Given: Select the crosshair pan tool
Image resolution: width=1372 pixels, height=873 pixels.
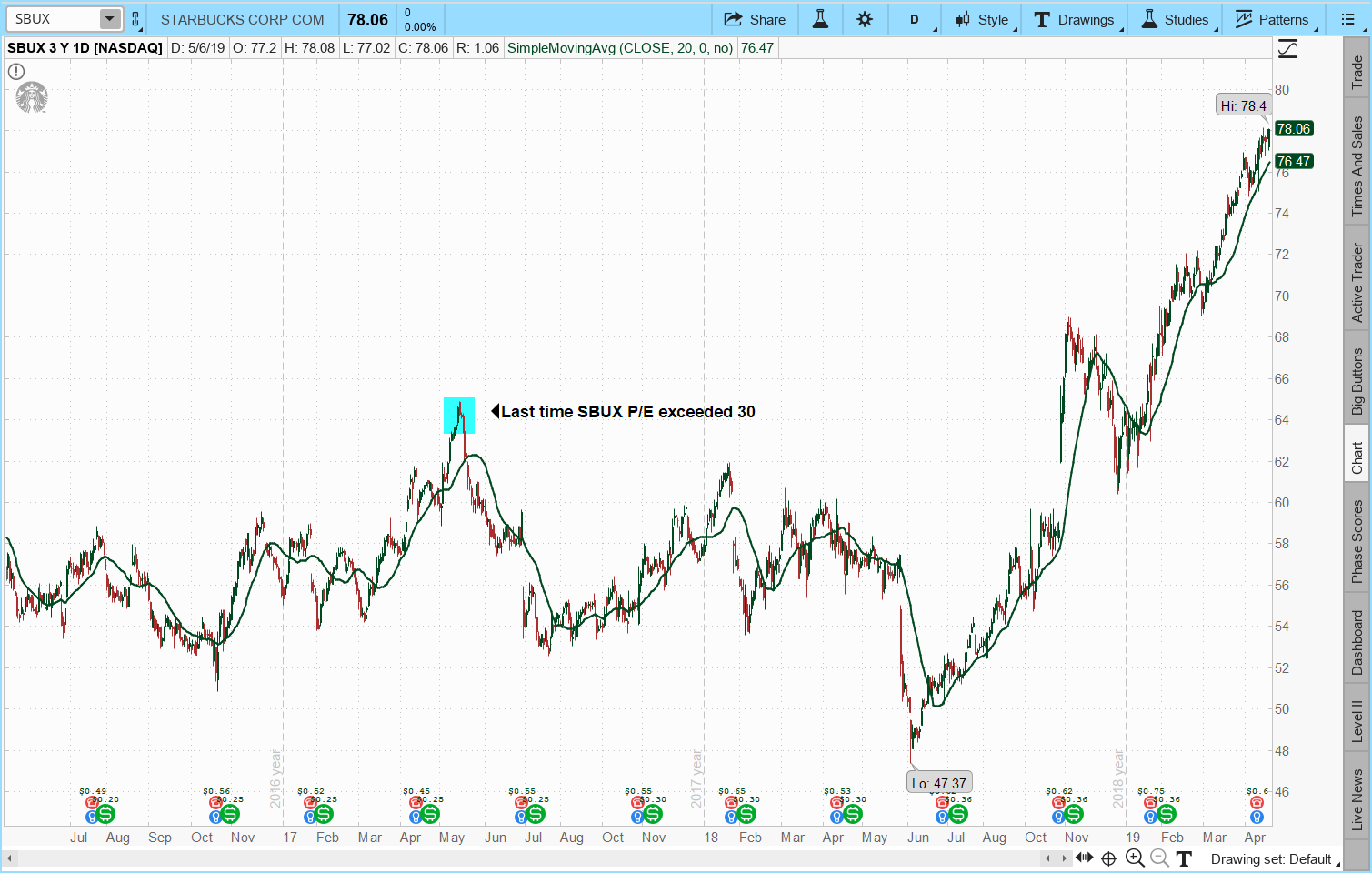Looking at the screenshot, I should [x=1109, y=858].
